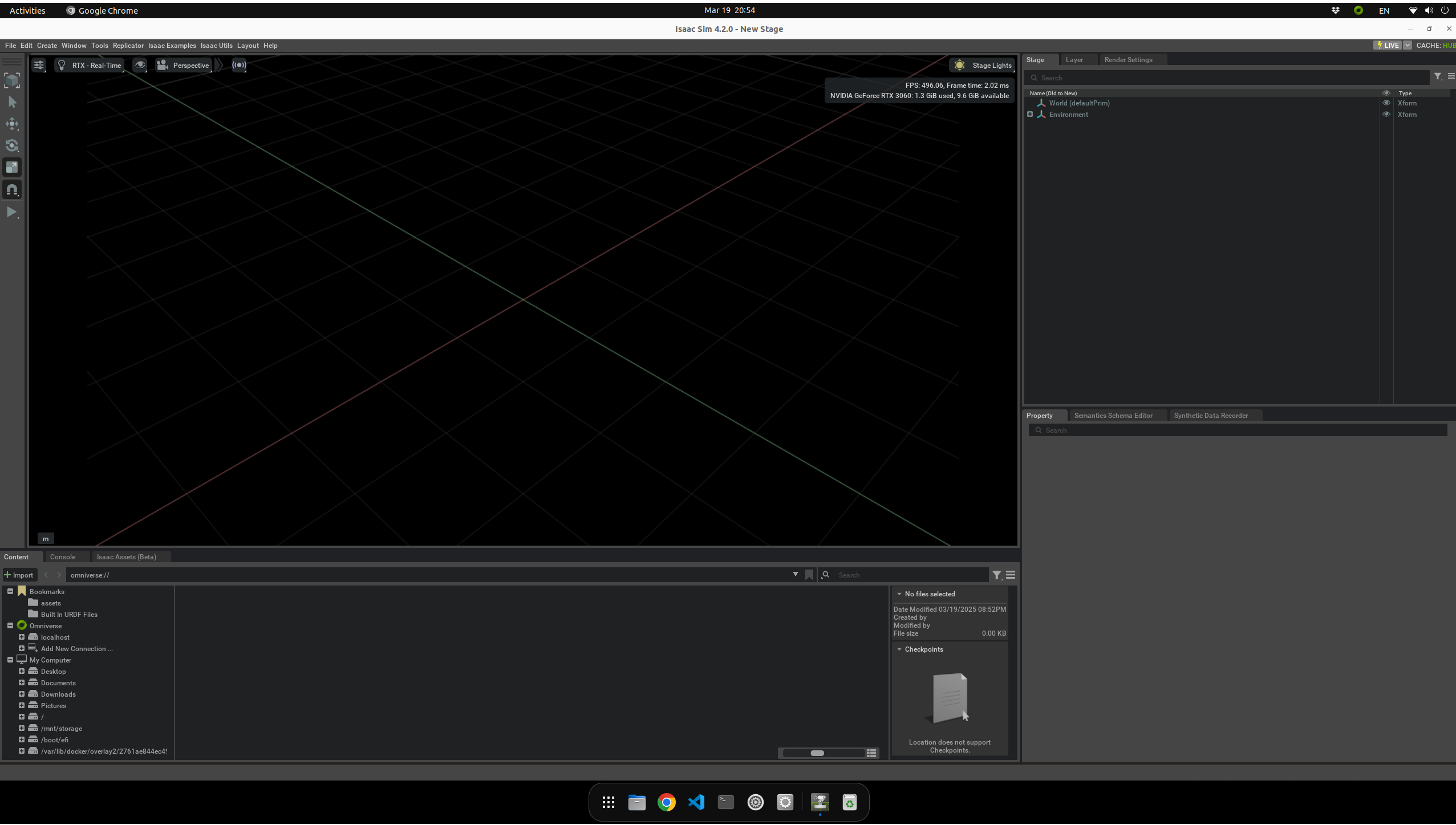Click the Import button
This screenshot has height=825, width=1456.
(19, 575)
